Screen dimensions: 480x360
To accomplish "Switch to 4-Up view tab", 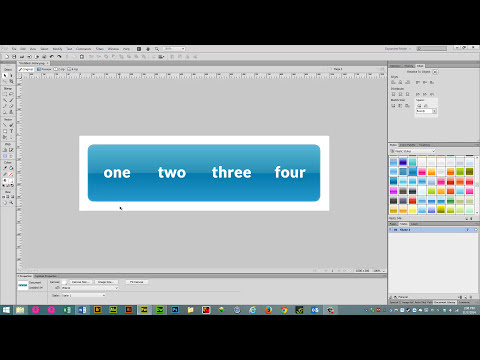I will (x=73, y=69).
